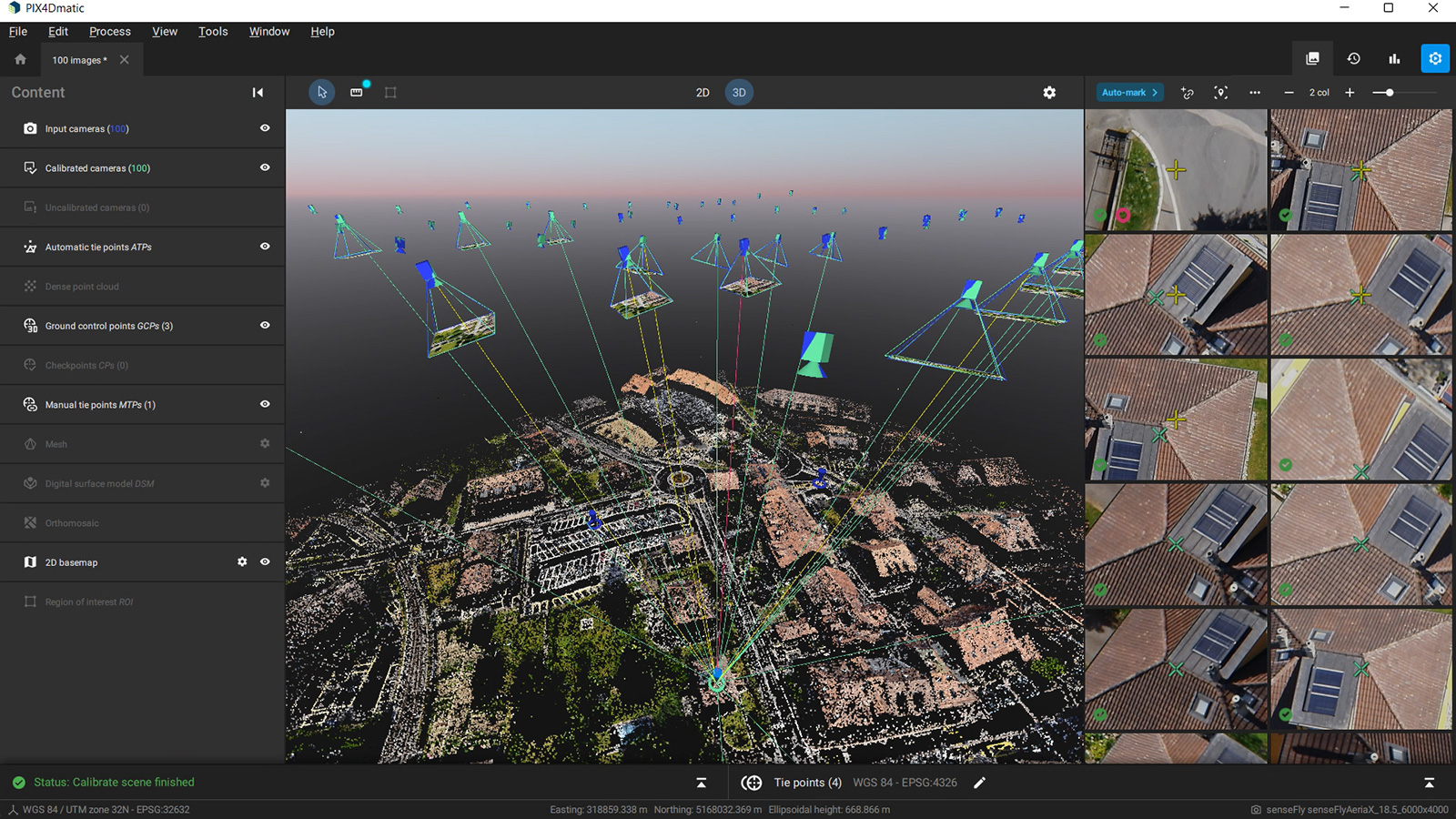Click the Manual tie points icon

pyautogui.click(x=30, y=404)
